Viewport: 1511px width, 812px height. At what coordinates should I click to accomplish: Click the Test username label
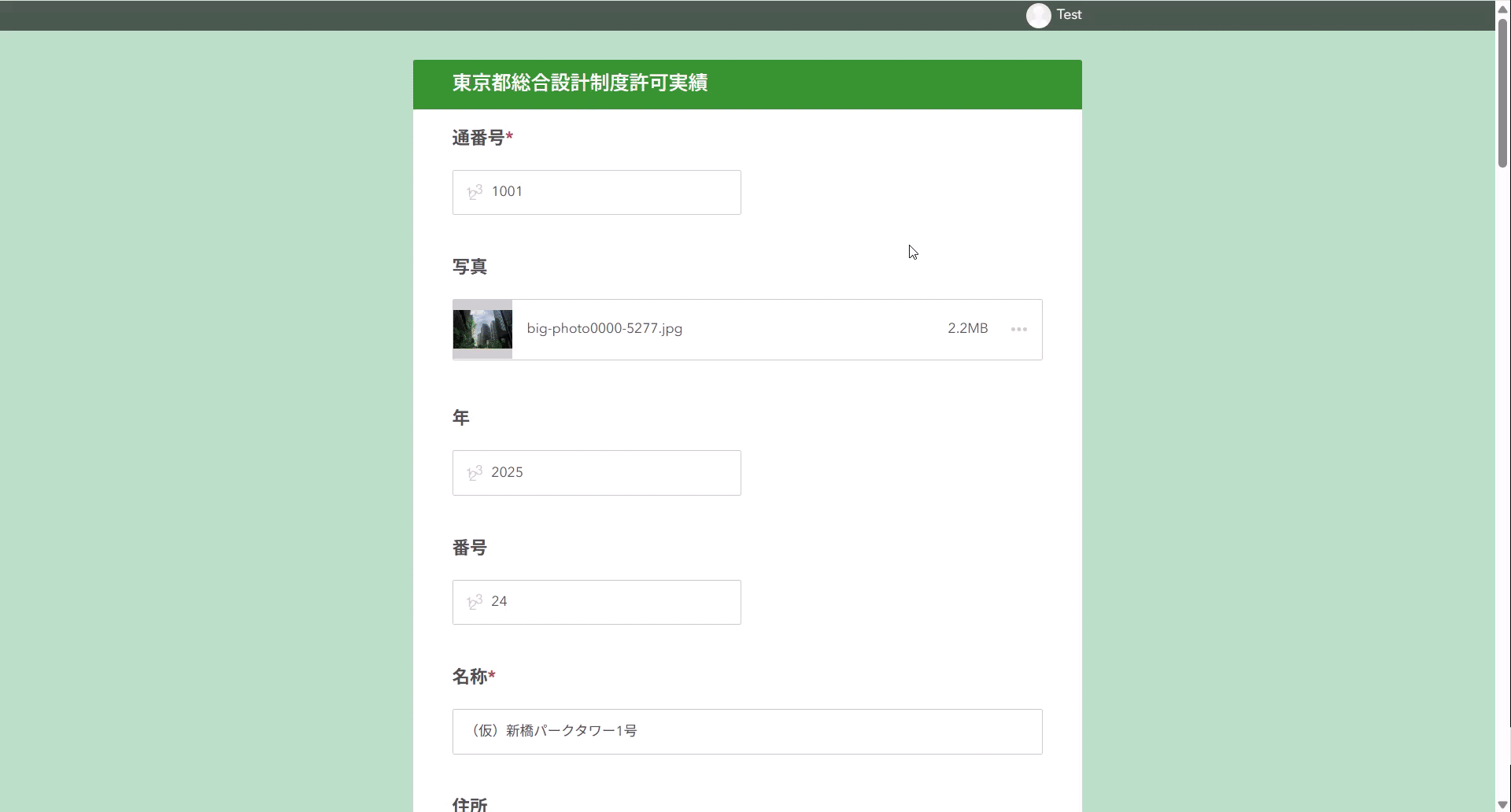click(1069, 15)
